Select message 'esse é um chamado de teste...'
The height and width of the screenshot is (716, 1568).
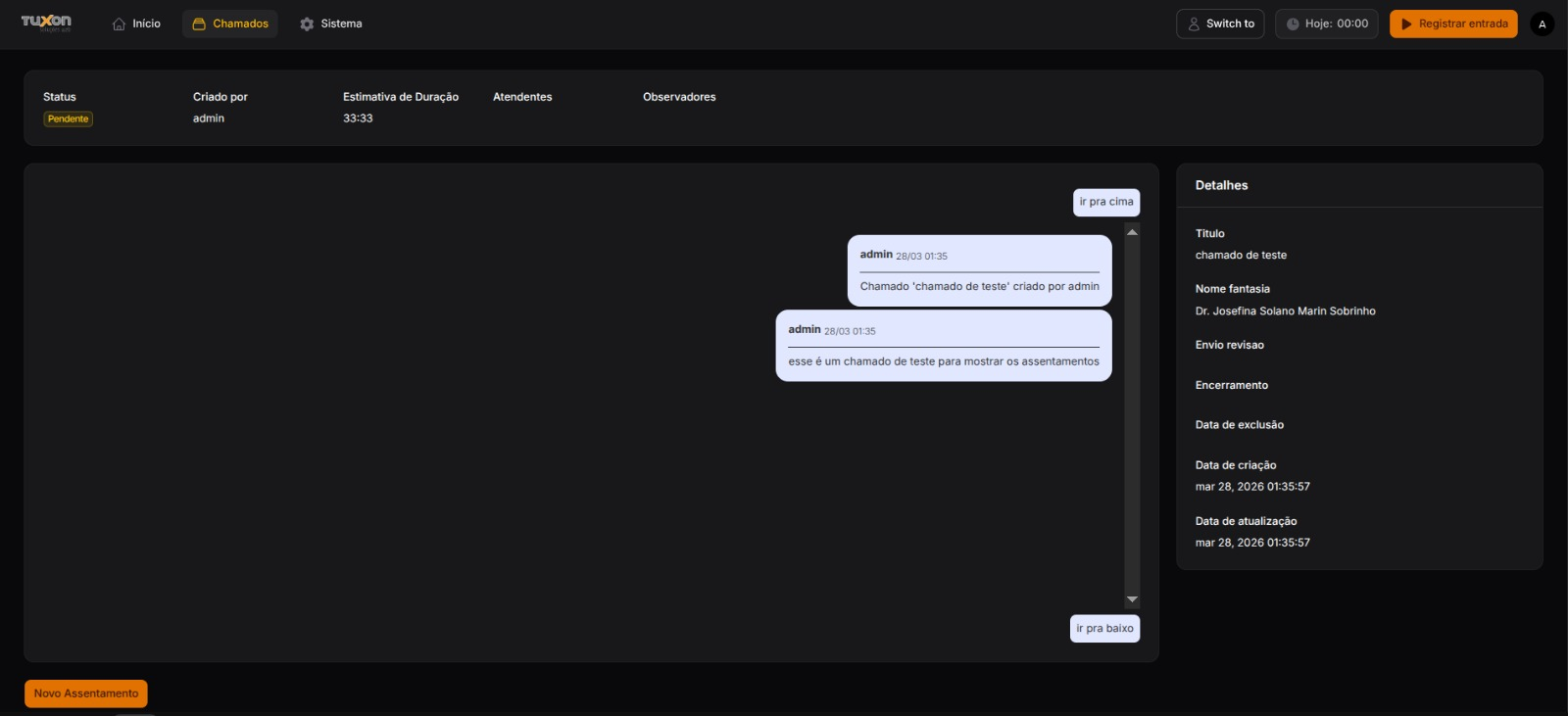click(944, 346)
